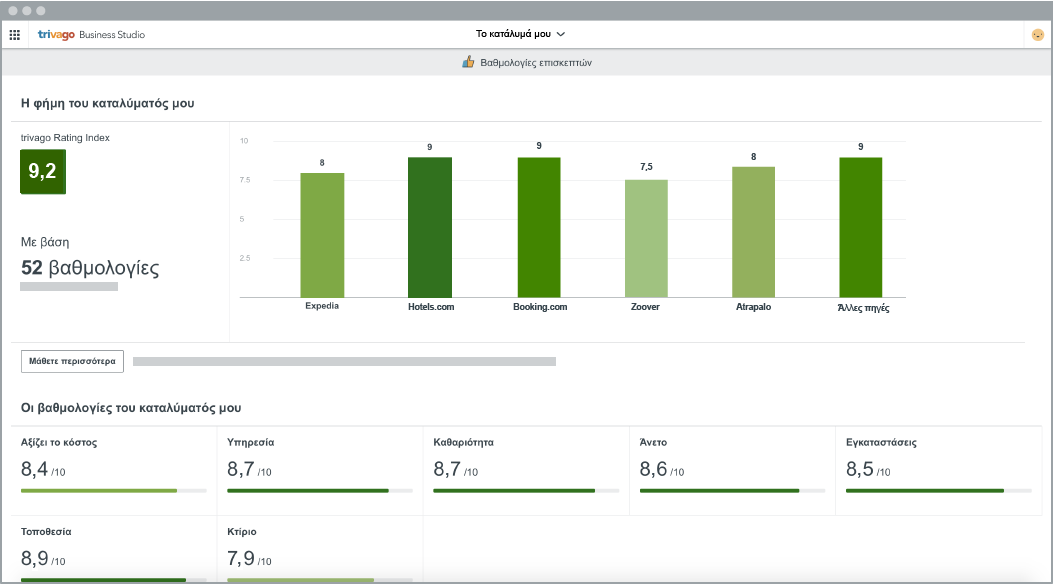1053x584 pixels.
Task: Click the 'Τοποθεσία' category label
Action: [x=46, y=532]
